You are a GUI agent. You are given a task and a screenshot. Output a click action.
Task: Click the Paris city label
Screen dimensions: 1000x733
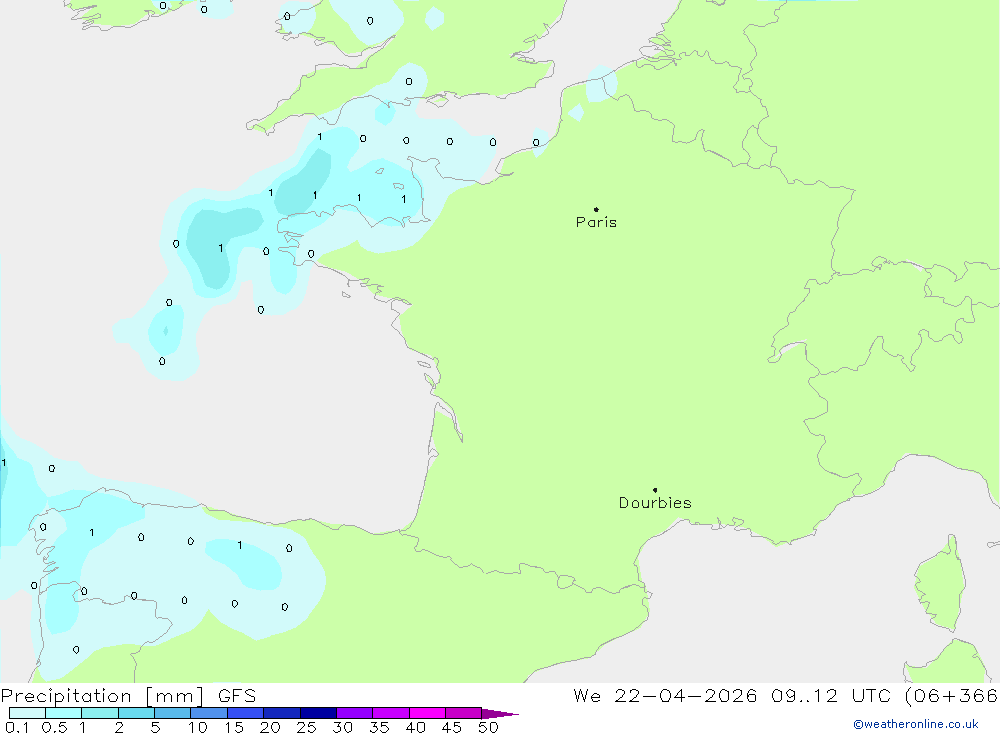point(596,222)
